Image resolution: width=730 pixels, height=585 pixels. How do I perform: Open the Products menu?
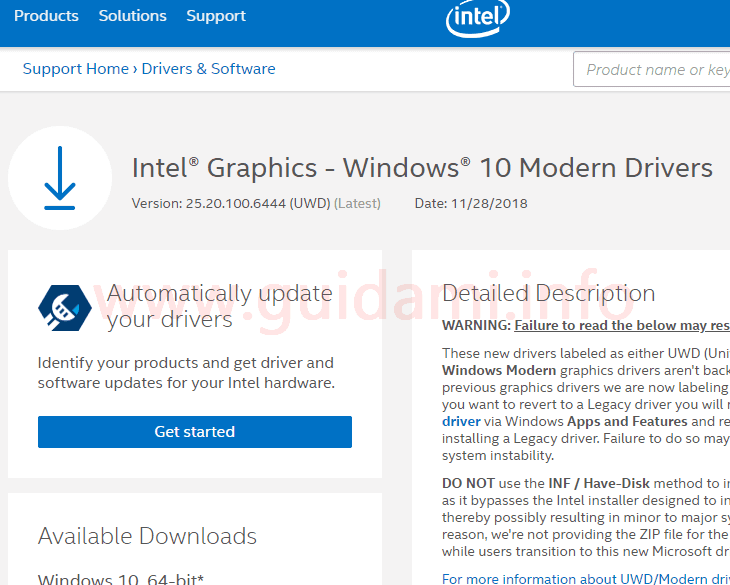[x=46, y=16]
